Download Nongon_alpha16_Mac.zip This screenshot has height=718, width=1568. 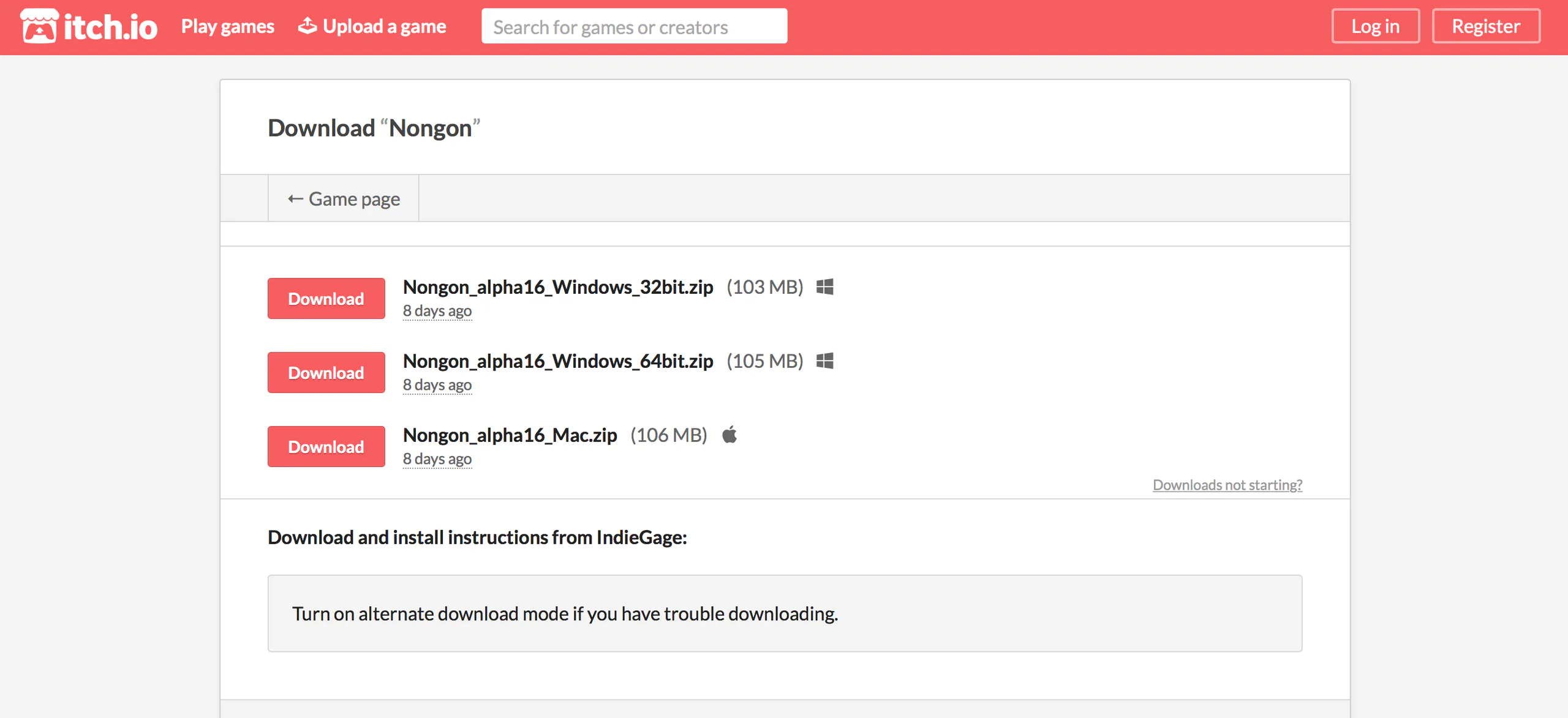[326, 447]
